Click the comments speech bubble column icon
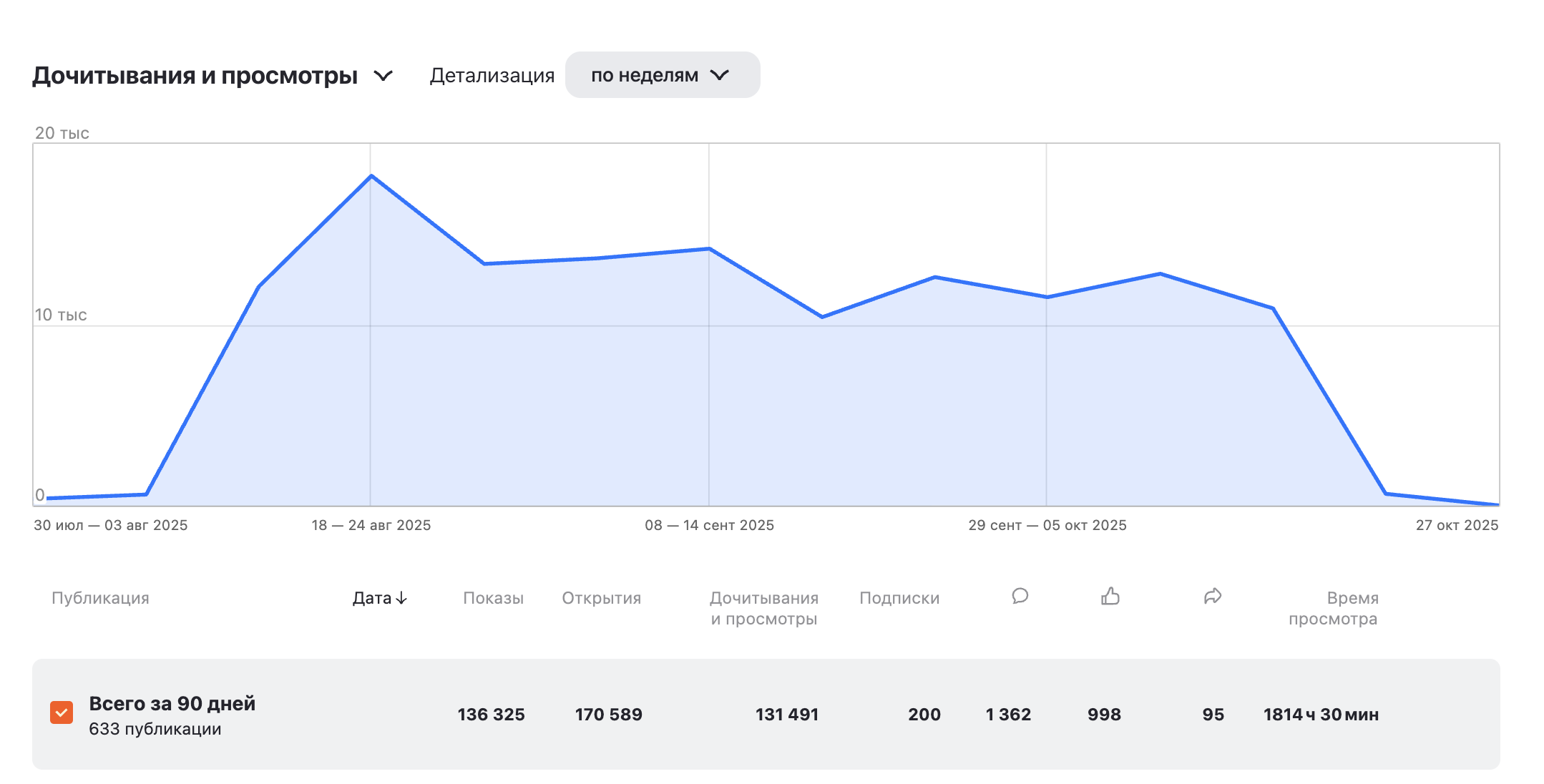 pyautogui.click(x=1020, y=596)
